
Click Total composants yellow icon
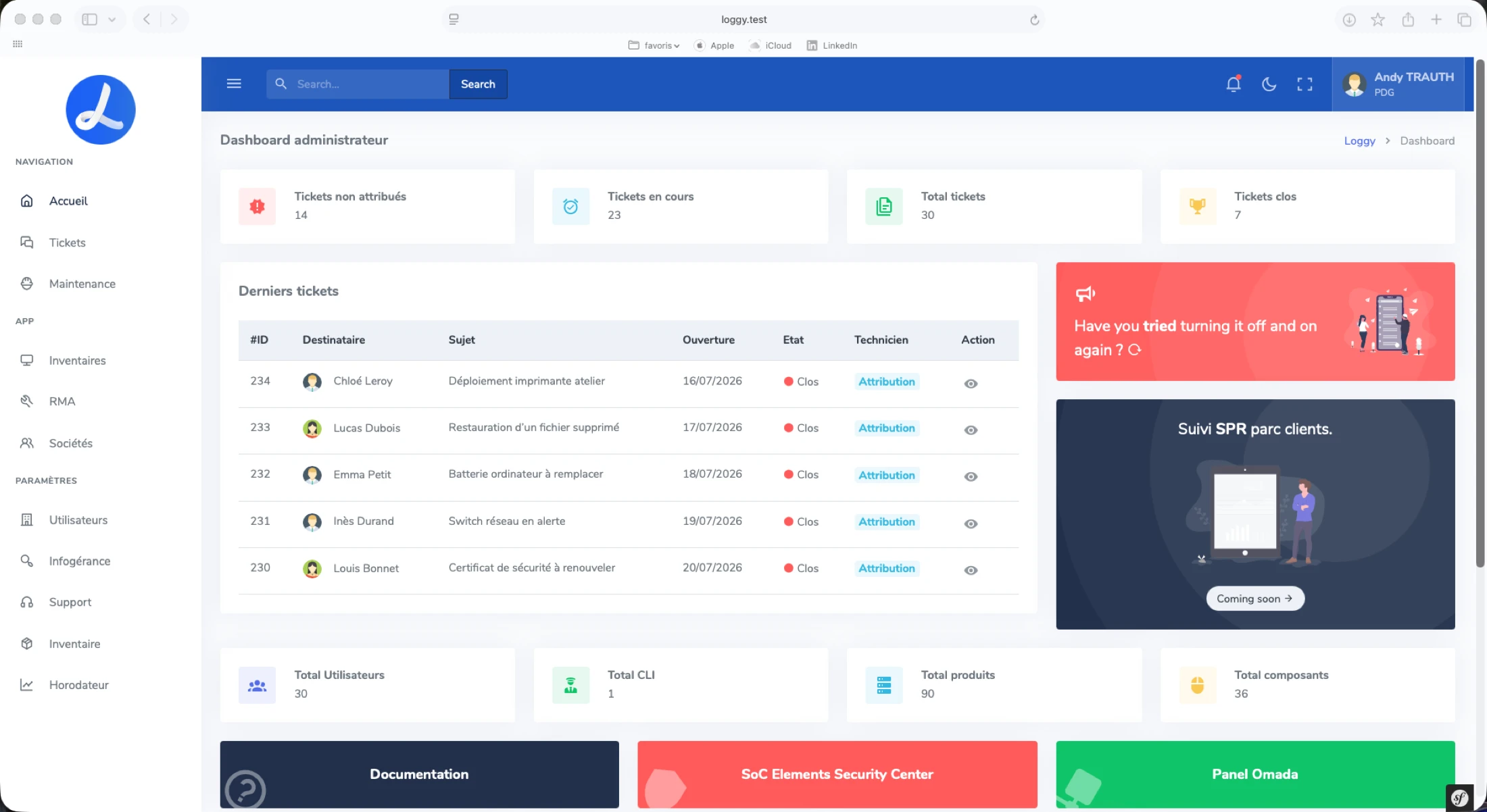1197,685
